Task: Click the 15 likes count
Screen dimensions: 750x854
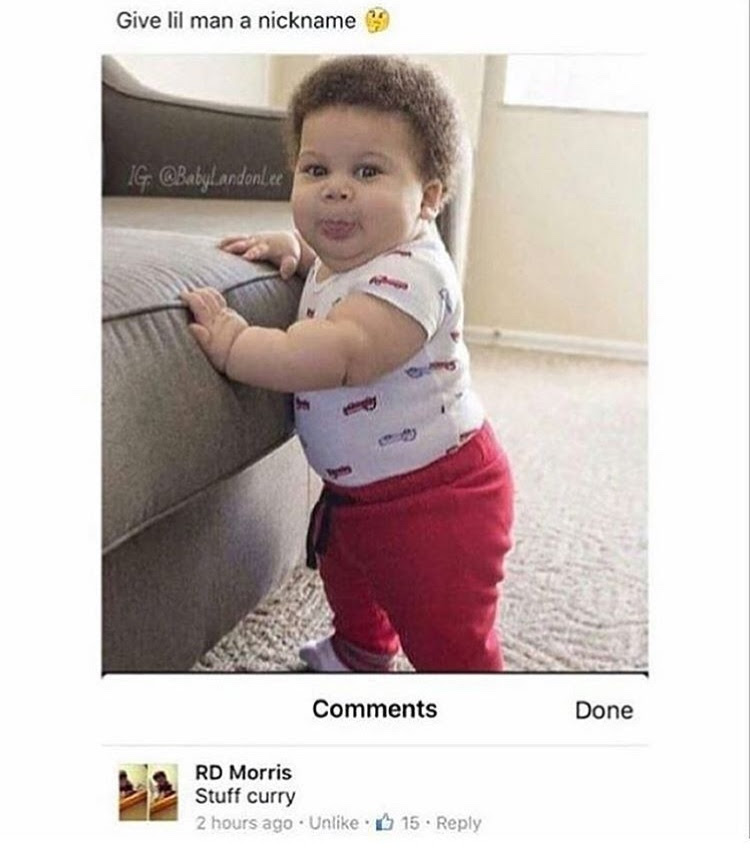Action: [411, 822]
